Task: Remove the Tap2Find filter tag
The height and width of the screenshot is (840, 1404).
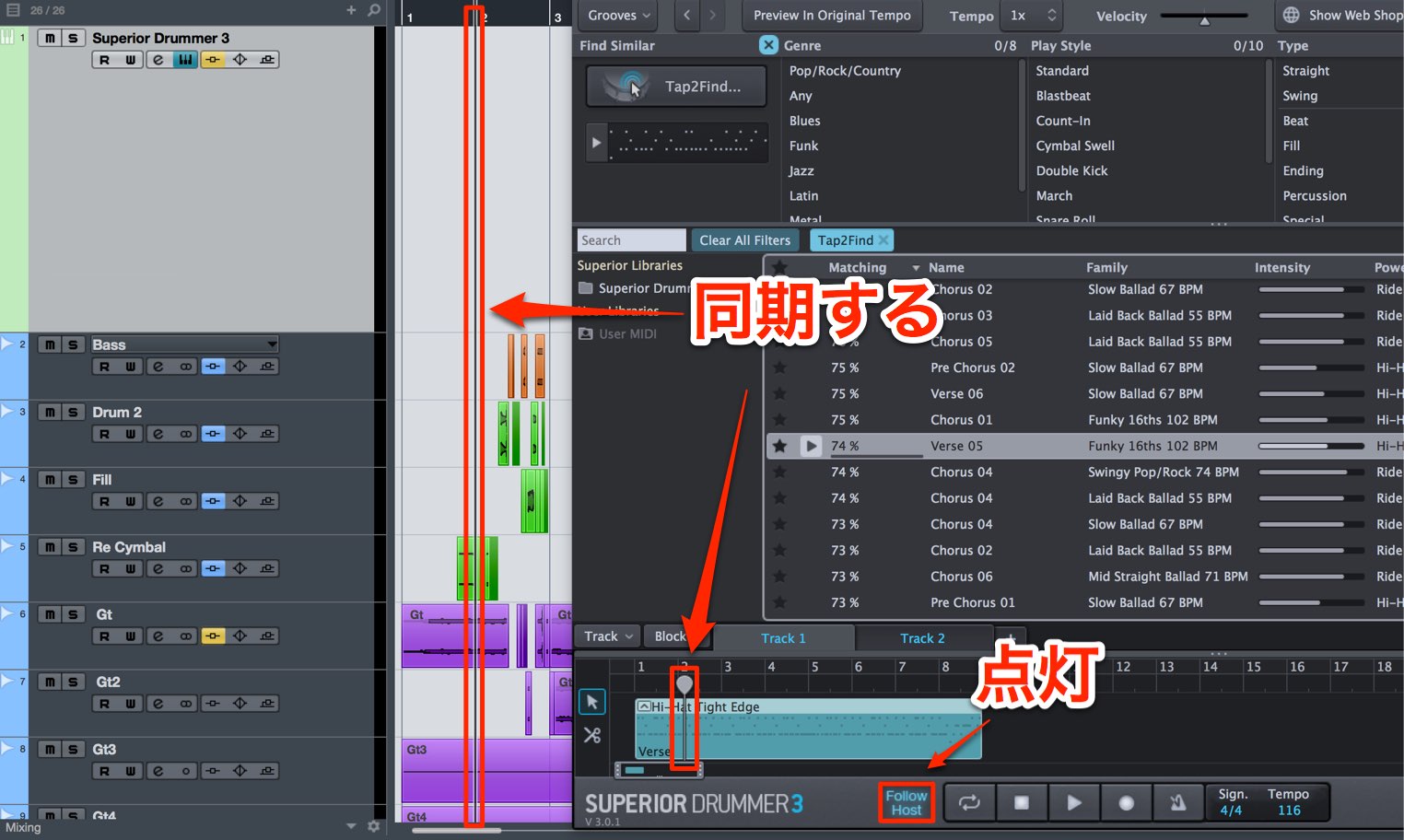Action: coord(883,240)
